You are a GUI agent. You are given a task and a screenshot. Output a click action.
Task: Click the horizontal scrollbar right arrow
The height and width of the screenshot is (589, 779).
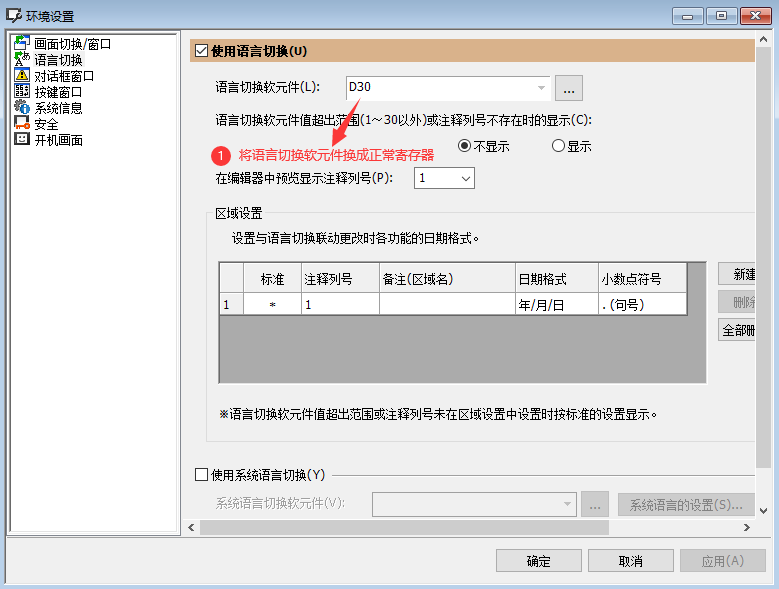[x=746, y=525]
